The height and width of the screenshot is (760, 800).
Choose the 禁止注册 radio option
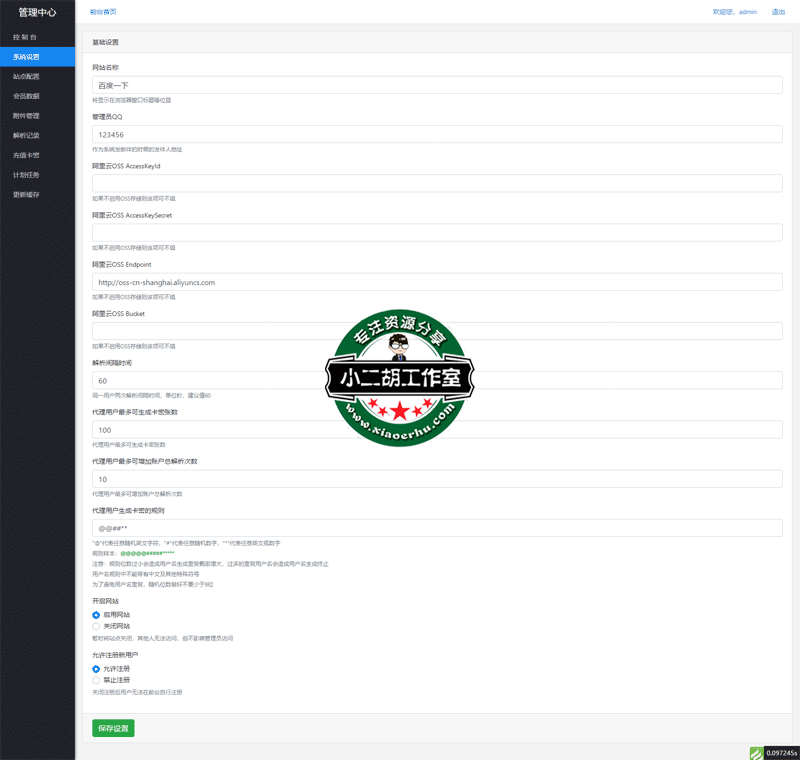96,680
